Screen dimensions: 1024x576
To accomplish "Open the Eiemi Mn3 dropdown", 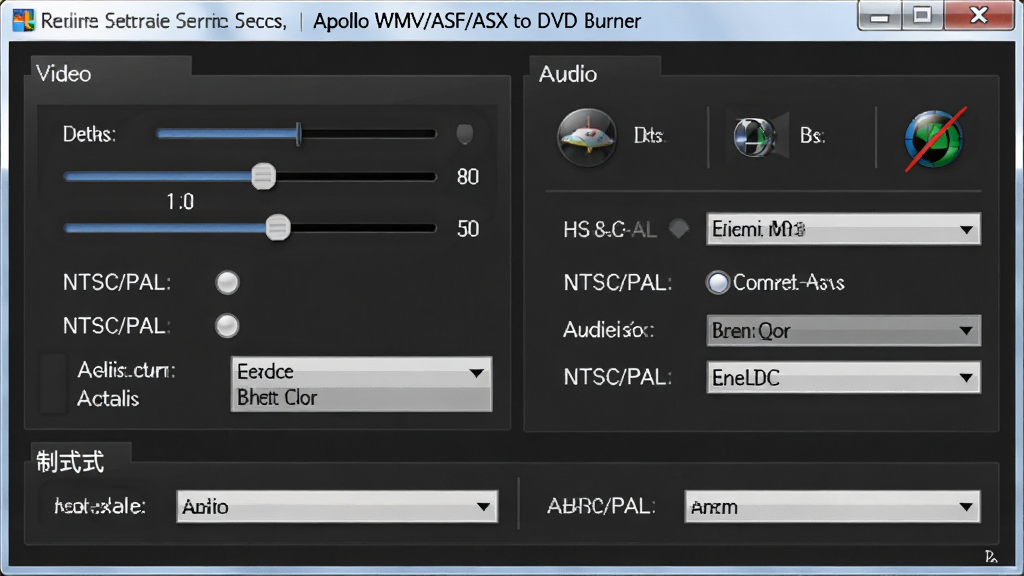I will click(843, 229).
